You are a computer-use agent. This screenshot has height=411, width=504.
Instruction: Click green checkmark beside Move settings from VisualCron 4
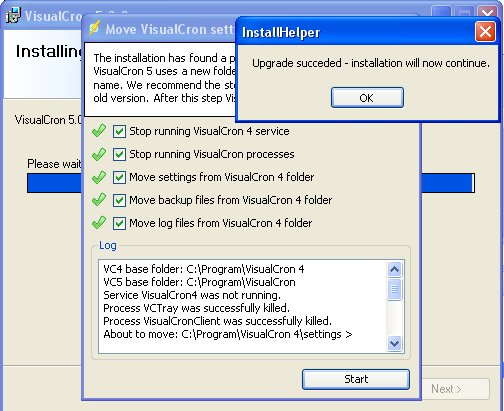(99, 177)
